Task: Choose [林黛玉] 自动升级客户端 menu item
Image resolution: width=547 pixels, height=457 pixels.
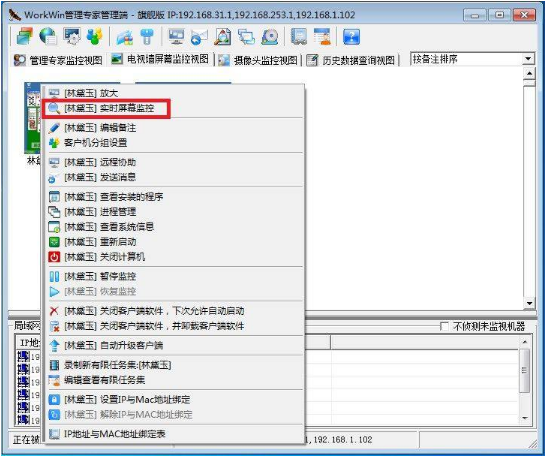Action: point(173,345)
